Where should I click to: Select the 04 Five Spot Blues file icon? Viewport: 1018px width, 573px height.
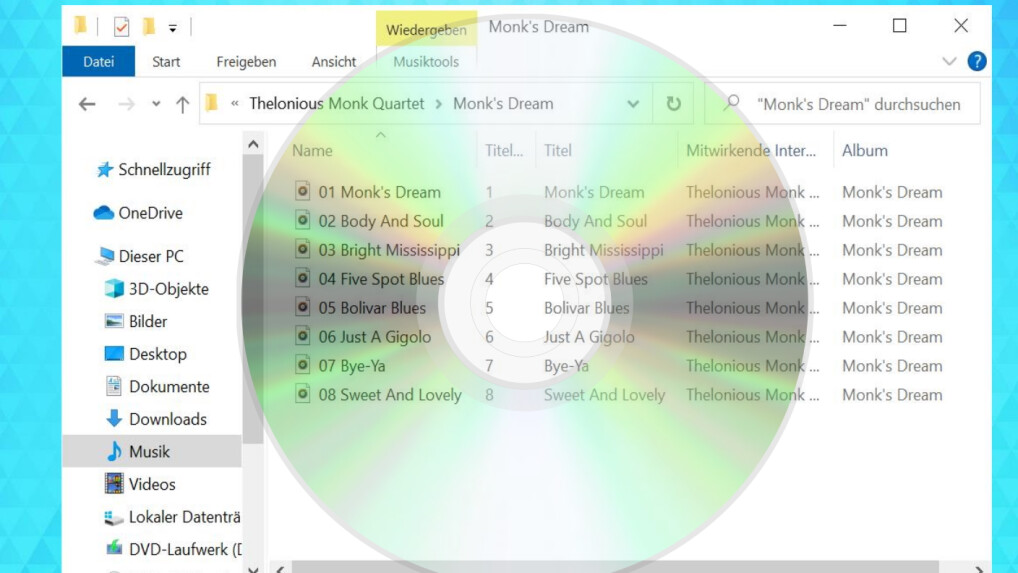(x=302, y=278)
